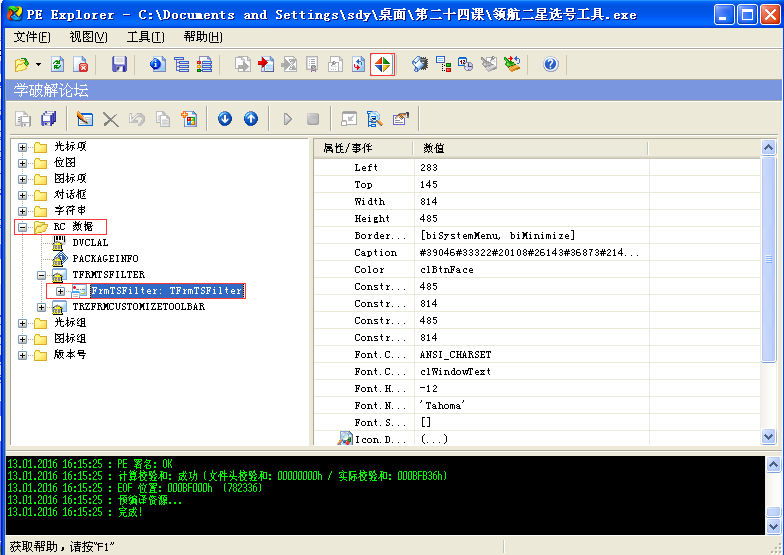Click property grid scrollbar down arrow
Viewport: 784px width, 555px height.
click(x=768, y=436)
